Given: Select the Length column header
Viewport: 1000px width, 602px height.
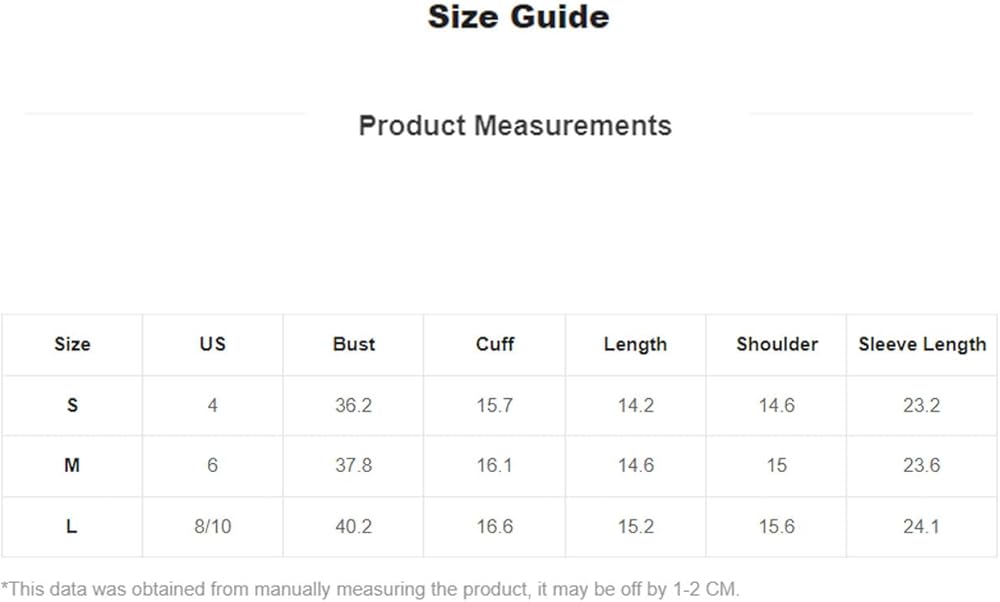Looking at the screenshot, I should 635,344.
